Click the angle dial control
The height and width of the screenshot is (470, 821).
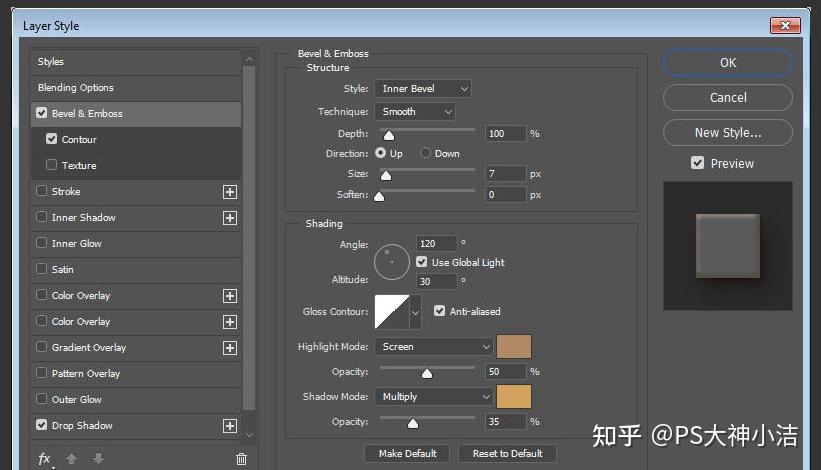coord(392,262)
